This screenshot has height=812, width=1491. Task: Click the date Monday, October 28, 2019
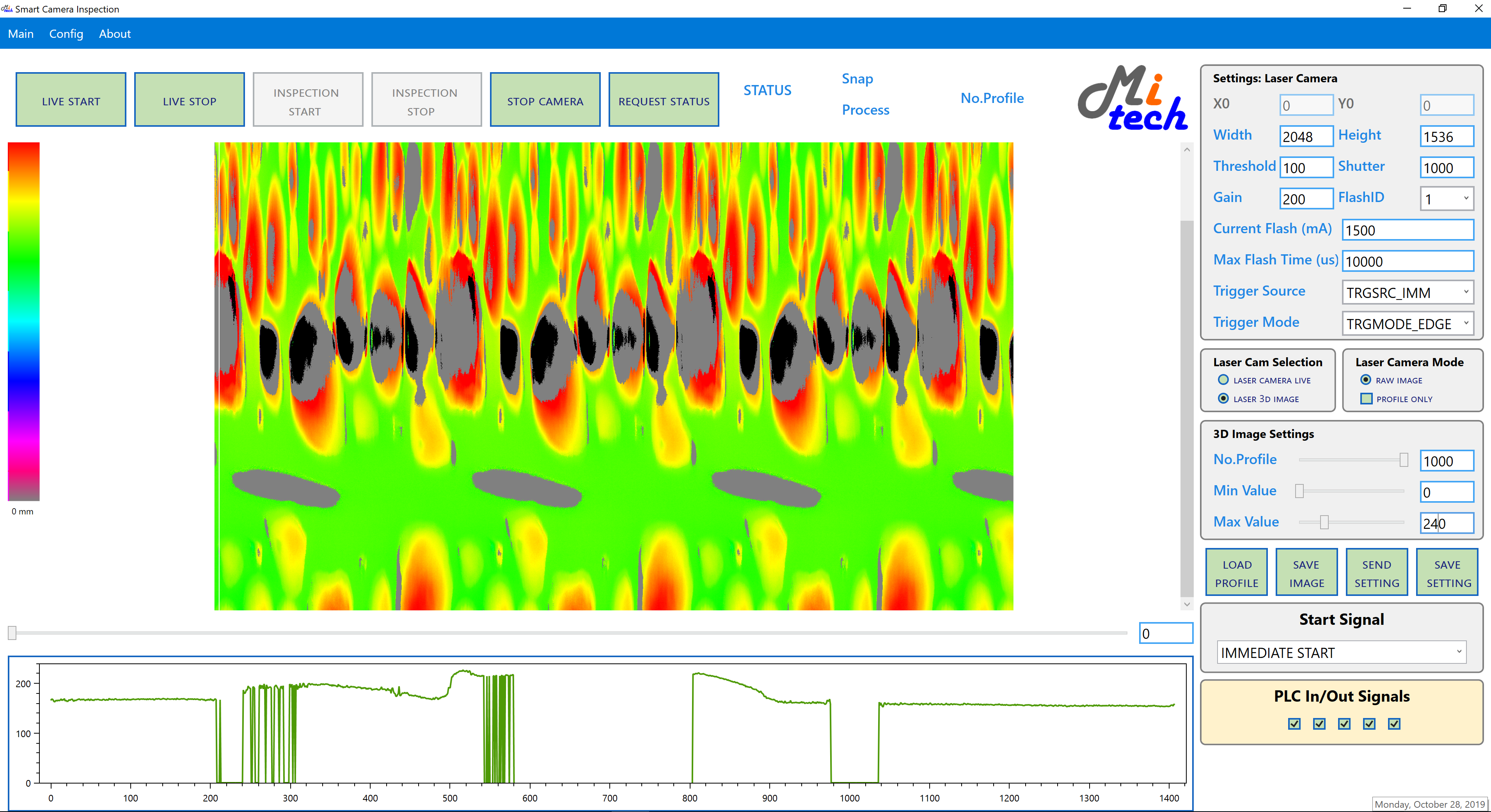click(x=1430, y=804)
